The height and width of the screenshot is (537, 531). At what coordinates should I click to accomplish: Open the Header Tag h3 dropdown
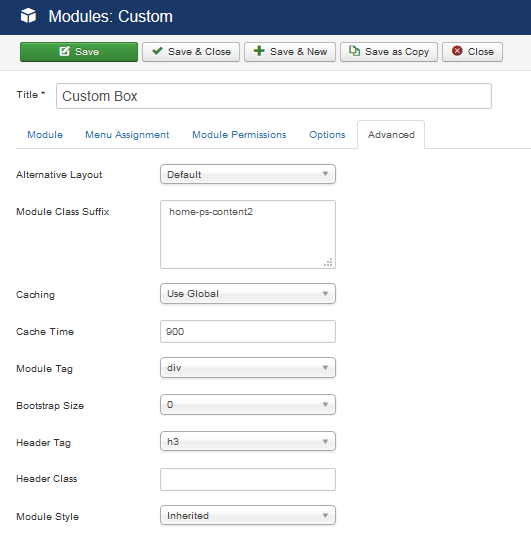tap(248, 441)
